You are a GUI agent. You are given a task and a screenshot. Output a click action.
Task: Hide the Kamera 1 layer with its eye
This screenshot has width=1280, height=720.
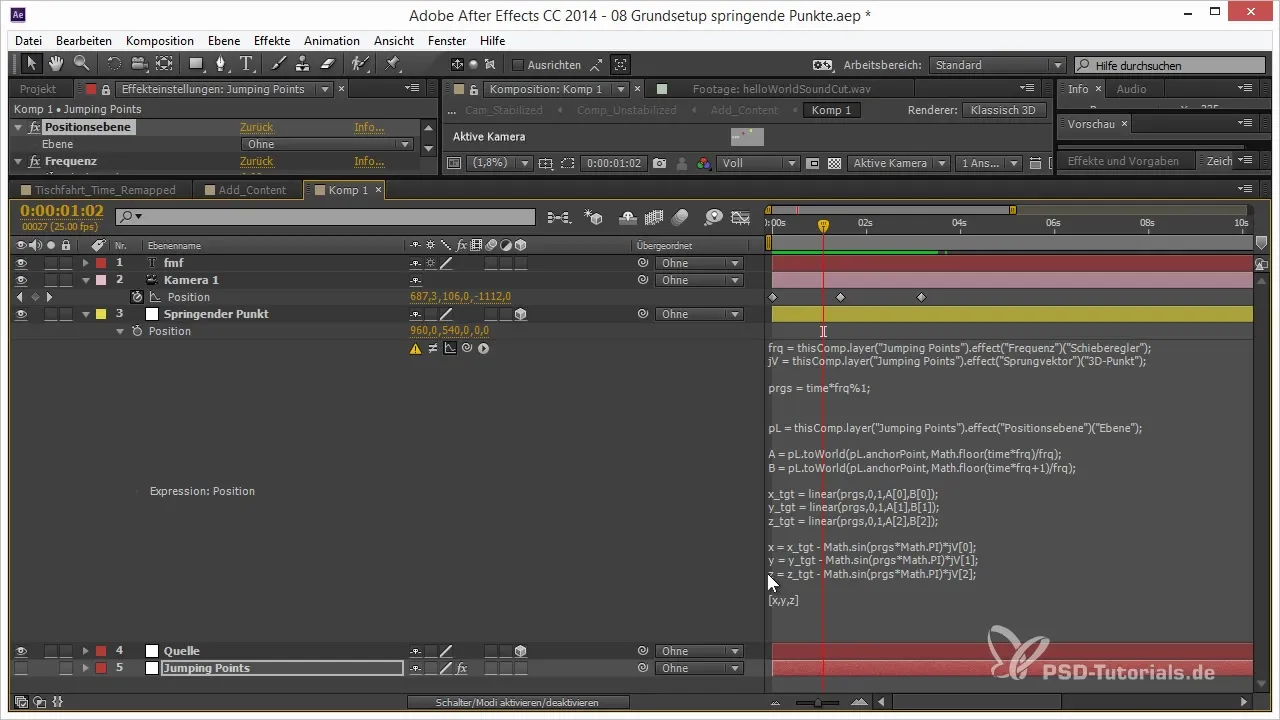click(x=21, y=280)
